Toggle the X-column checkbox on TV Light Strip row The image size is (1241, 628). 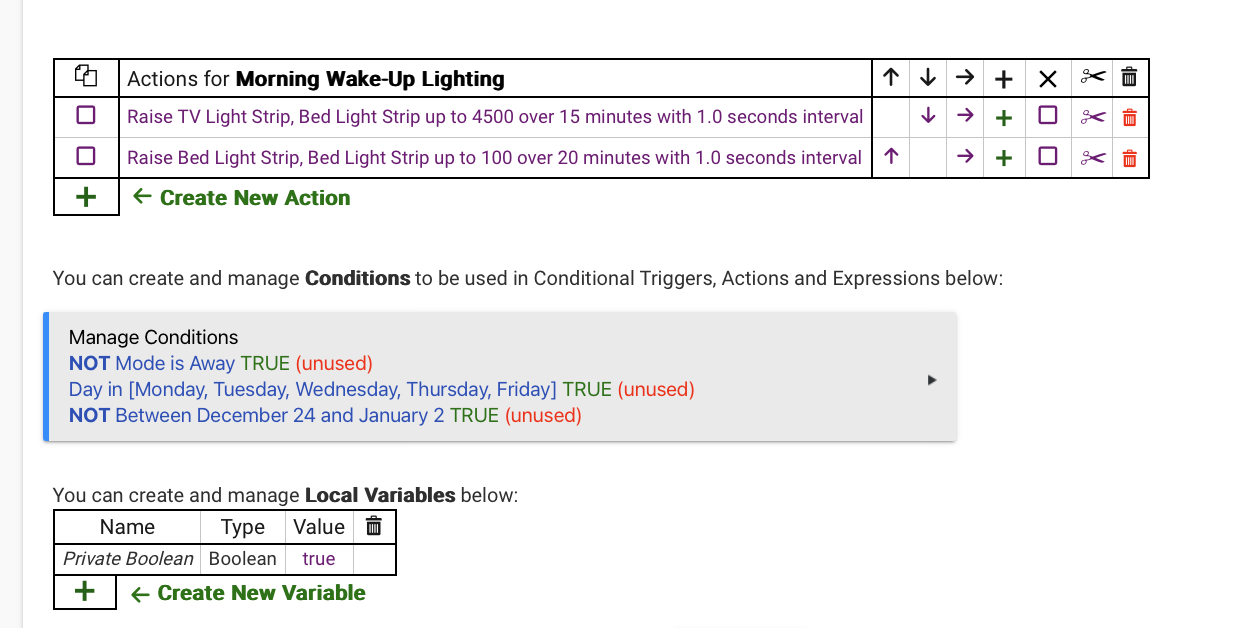[1047, 116]
